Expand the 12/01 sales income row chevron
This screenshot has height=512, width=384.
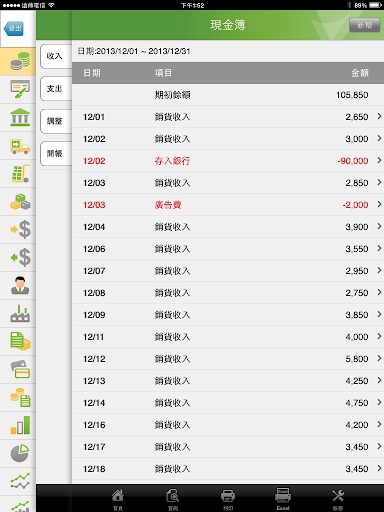[x=379, y=116]
